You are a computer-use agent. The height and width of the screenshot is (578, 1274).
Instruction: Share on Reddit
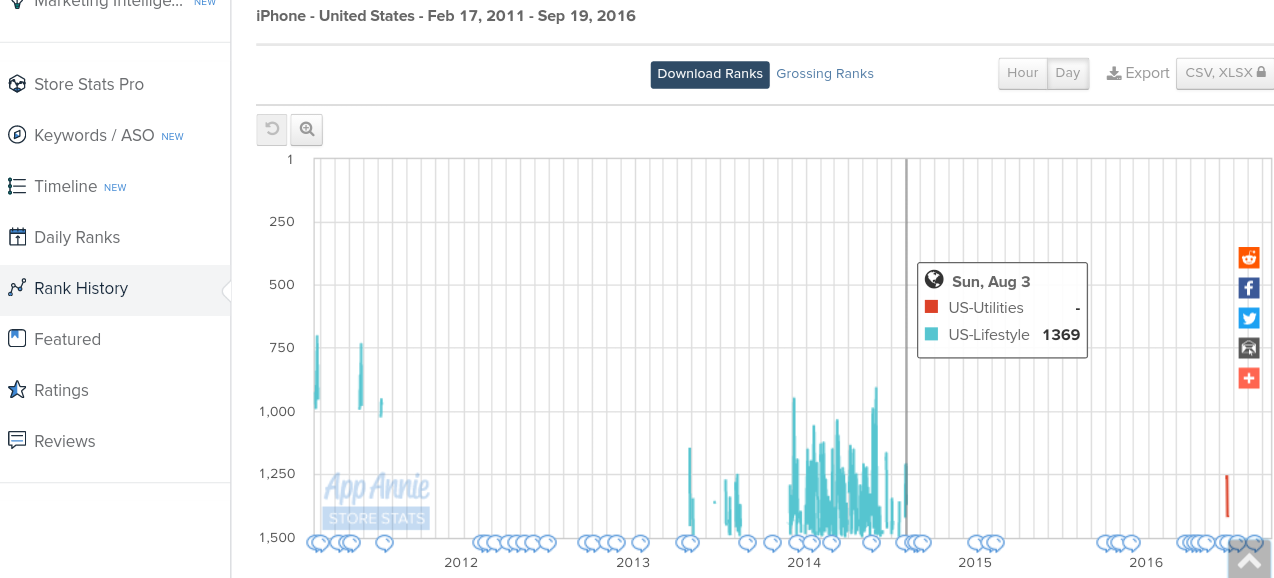click(x=1249, y=258)
